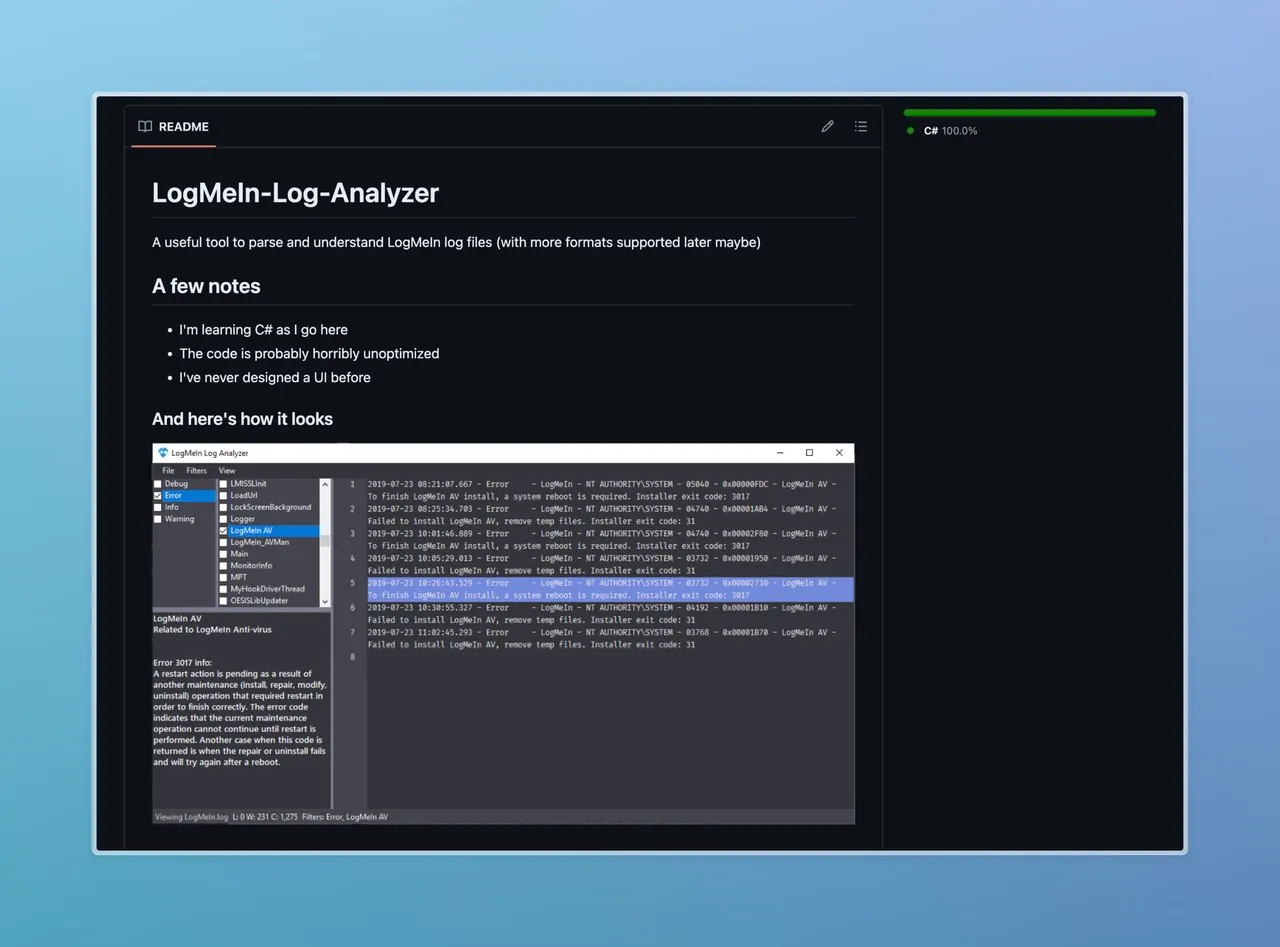Click the green language progress bar
The height and width of the screenshot is (947, 1280).
(1030, 113)
